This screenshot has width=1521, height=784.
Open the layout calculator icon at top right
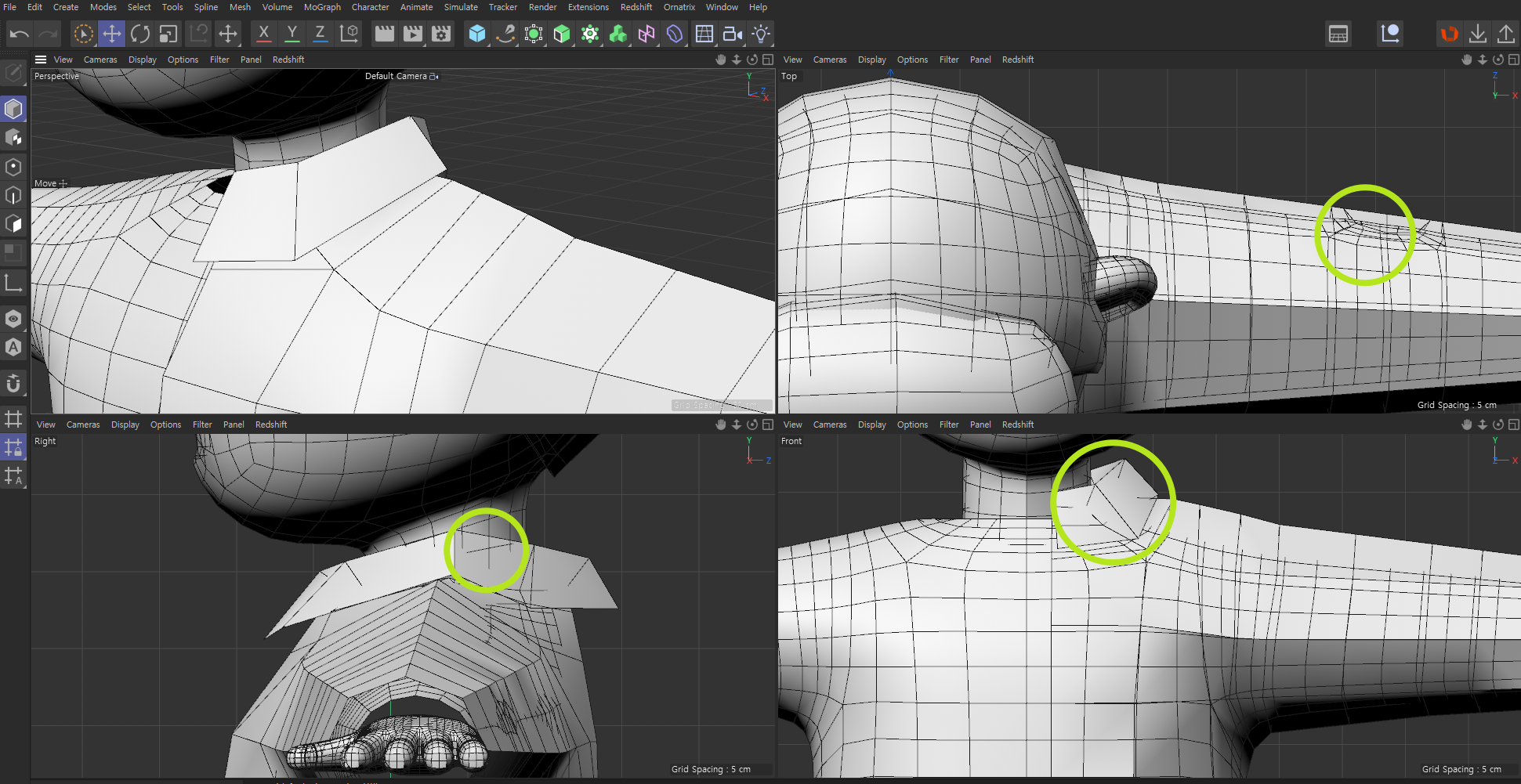point(1338,34)
